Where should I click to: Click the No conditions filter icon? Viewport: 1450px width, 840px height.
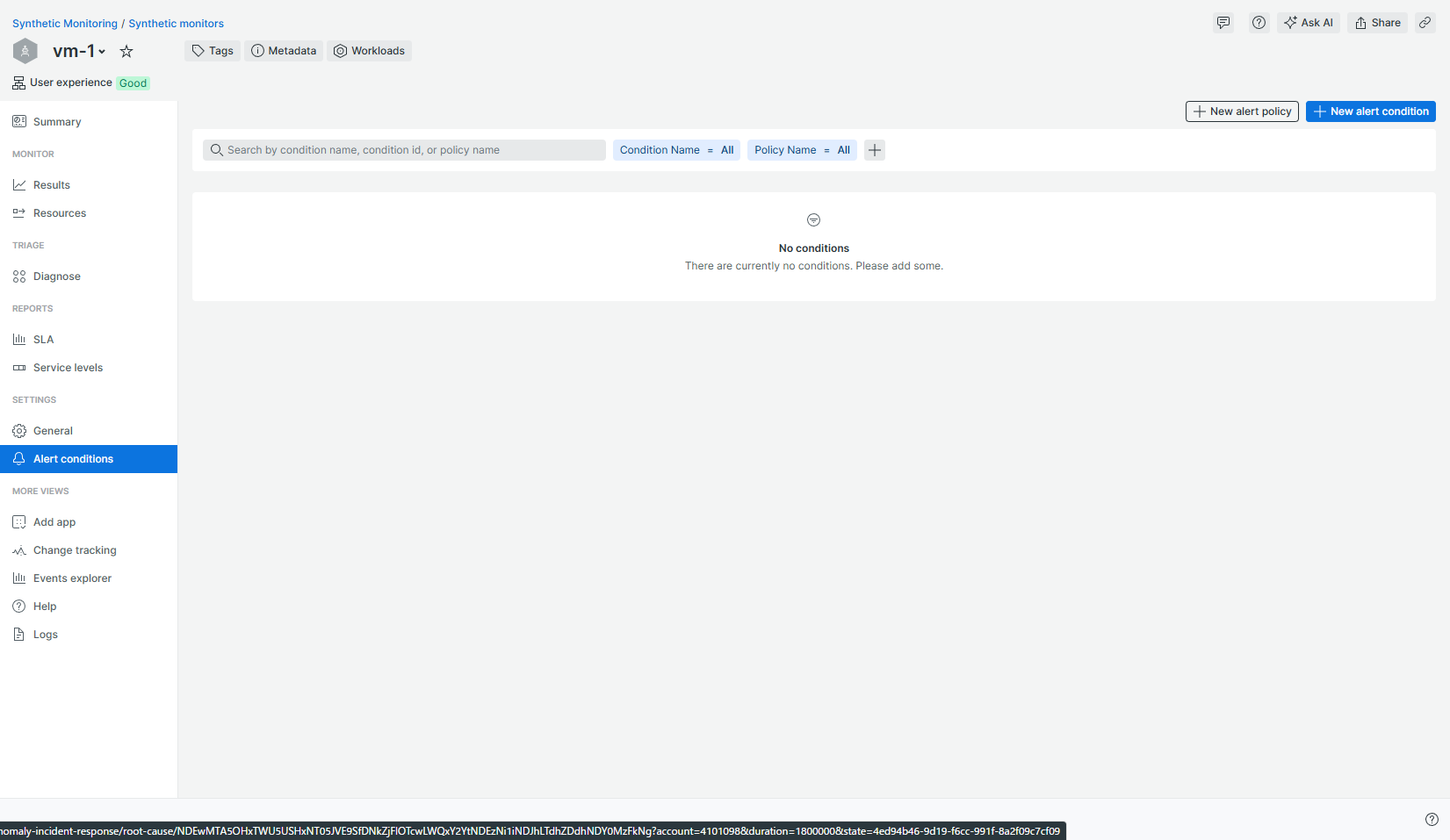tap(813, 219)
